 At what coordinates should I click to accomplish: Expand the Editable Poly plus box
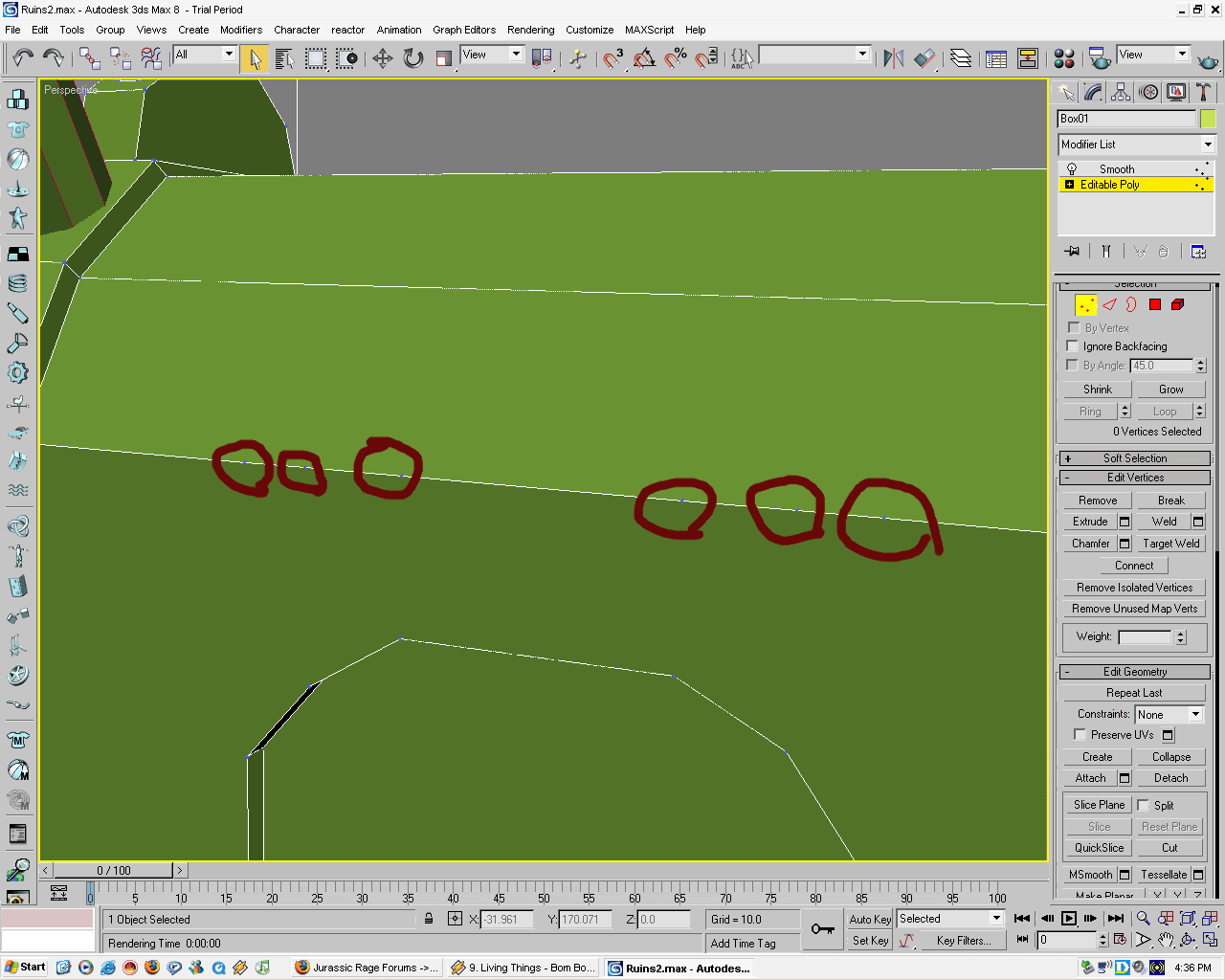coord(1069,185)
